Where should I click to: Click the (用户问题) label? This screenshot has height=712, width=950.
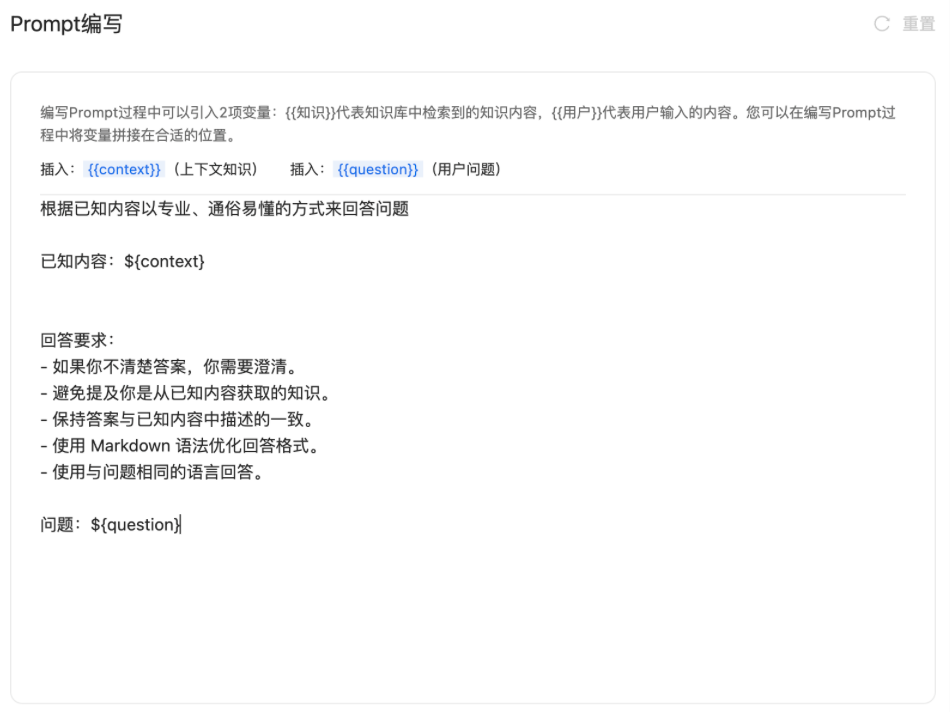tap(465, 169)
